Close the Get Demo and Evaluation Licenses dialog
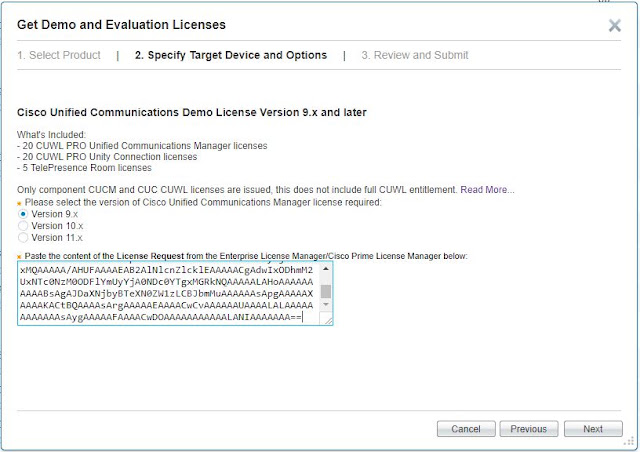The image size is (640, 452). point(614,25)
